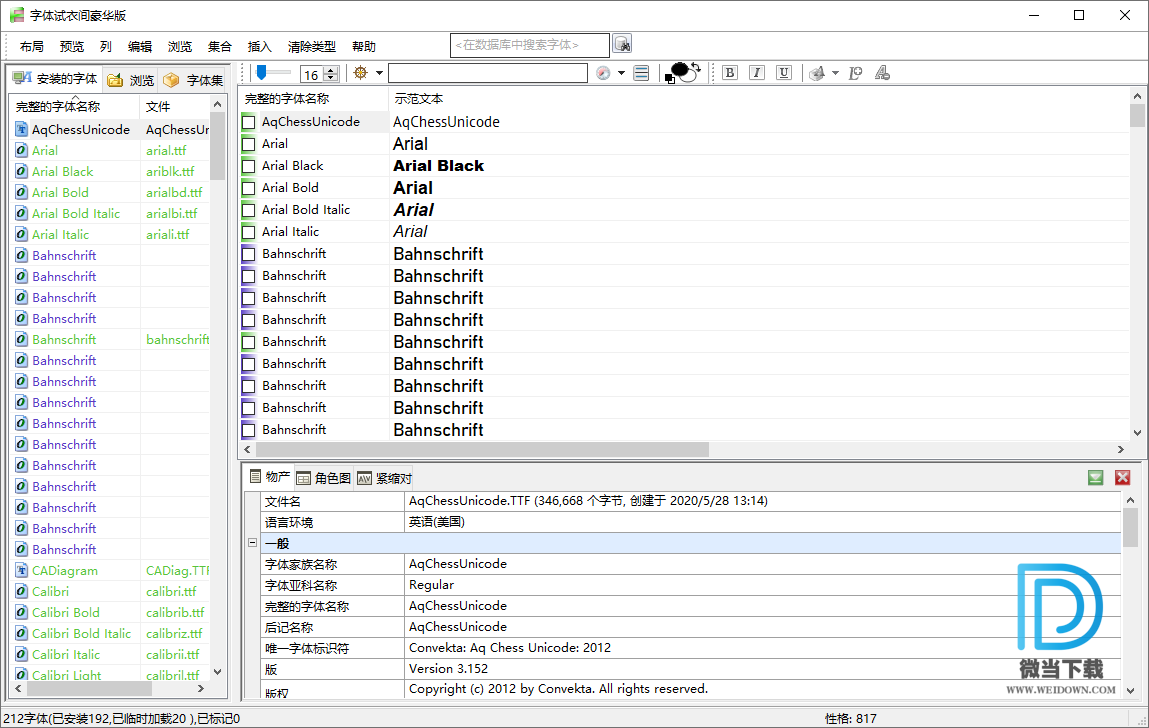Click the black foreground color swatch
Screen dimensions: 1149x728
[679, 70]
